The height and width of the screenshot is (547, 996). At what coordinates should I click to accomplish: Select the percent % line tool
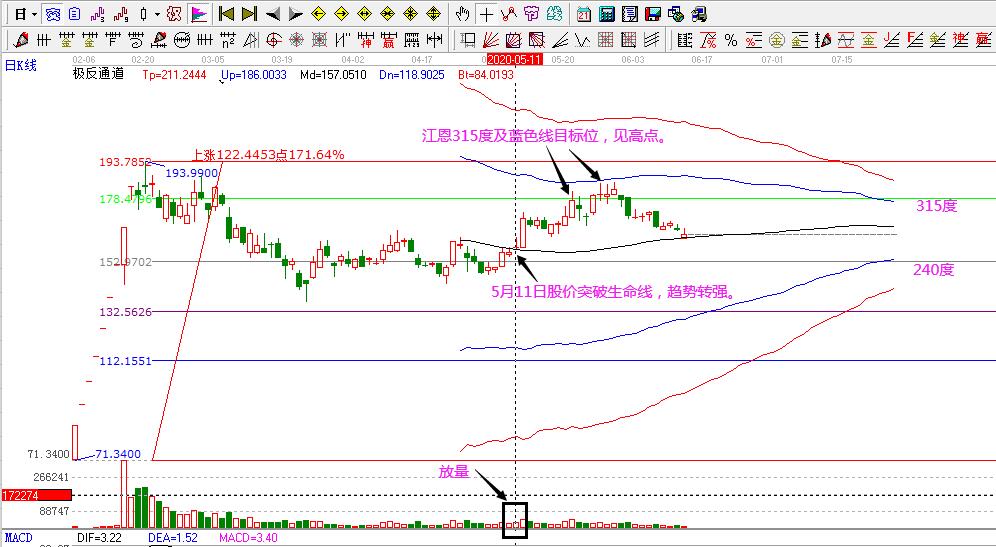pos(731,40)
